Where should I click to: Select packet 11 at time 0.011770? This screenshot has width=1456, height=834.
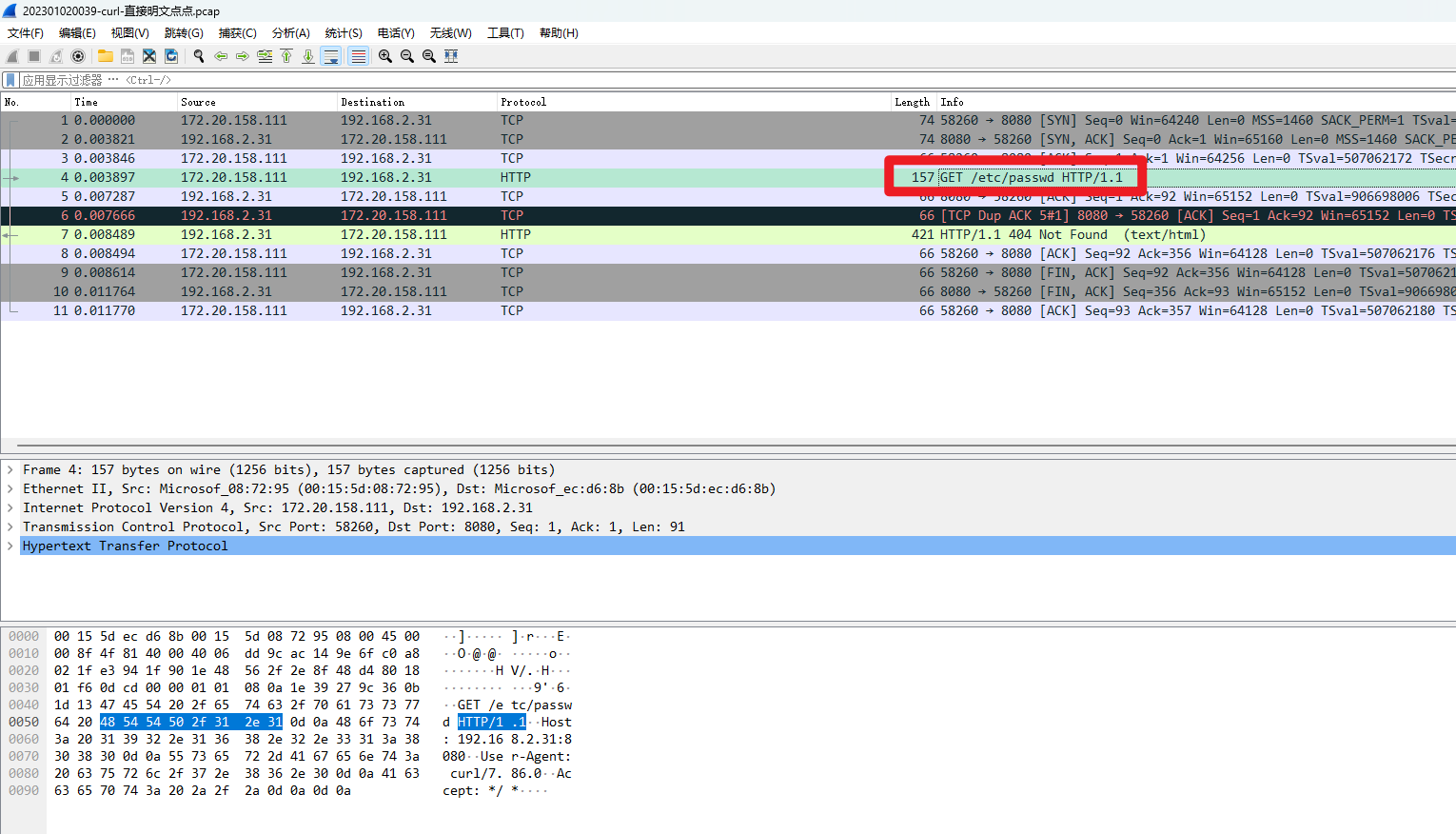[728, 310]
